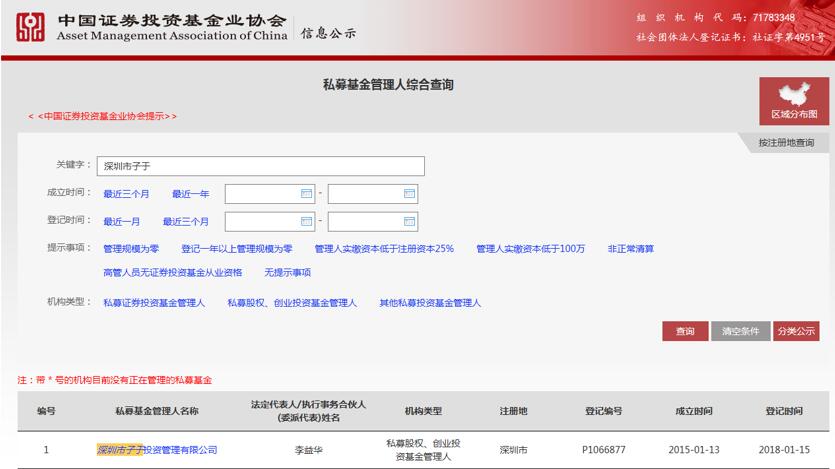
Task: Click legal representative 李益华 cell
Action: (x=308, y=450)
